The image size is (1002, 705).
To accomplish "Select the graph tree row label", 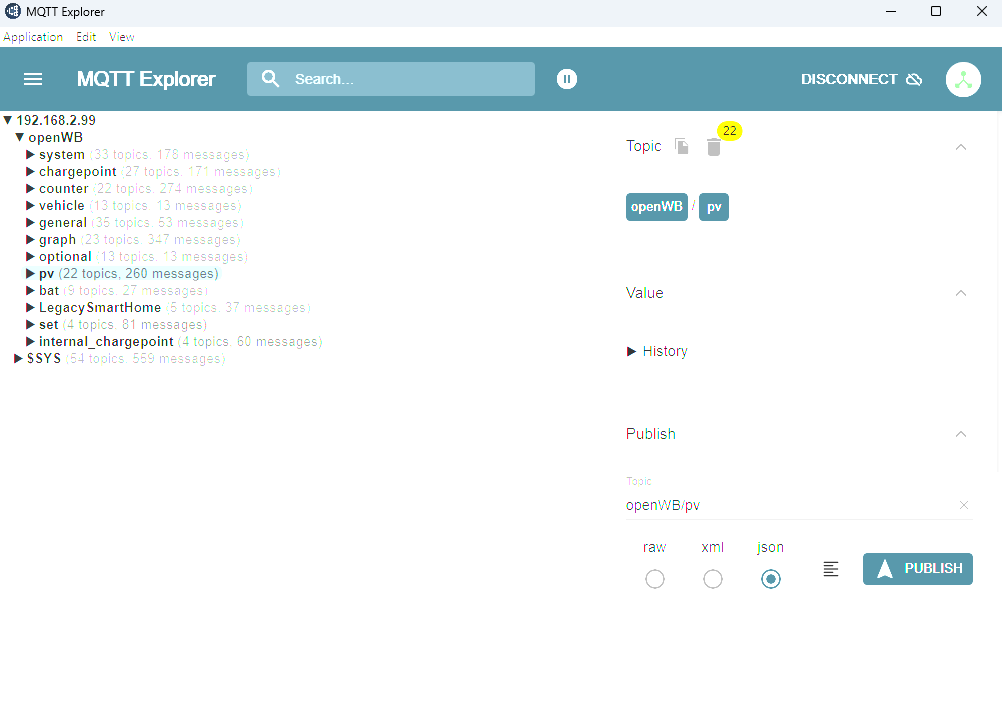I will pos(58,240).
